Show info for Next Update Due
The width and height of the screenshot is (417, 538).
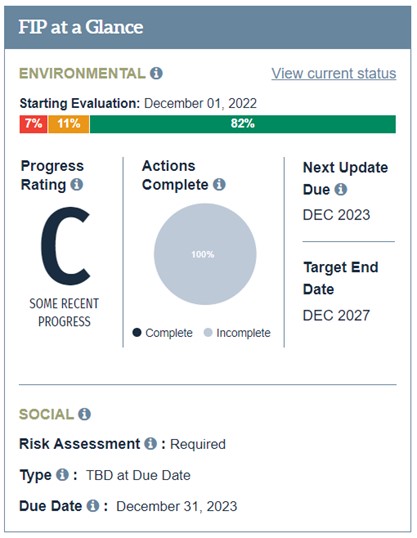click(341, 189)
